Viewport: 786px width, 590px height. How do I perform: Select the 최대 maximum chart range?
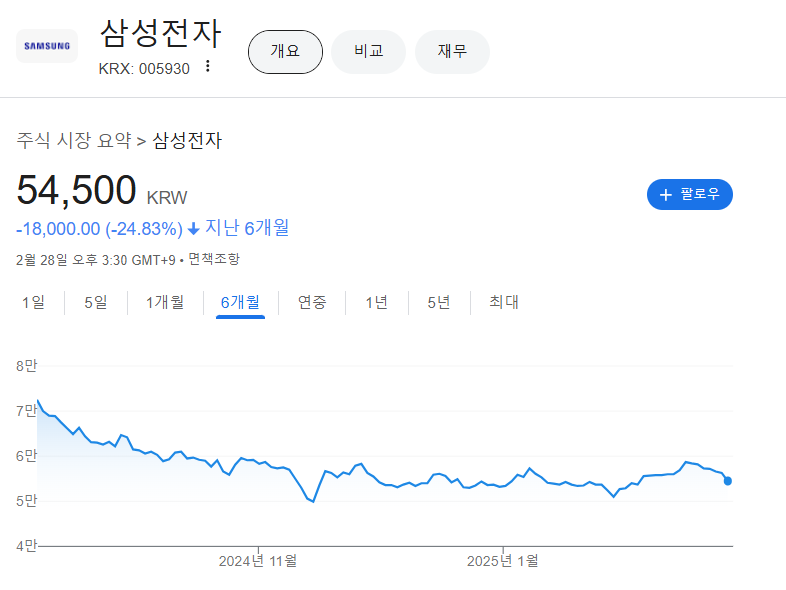(x=504, y=302)
